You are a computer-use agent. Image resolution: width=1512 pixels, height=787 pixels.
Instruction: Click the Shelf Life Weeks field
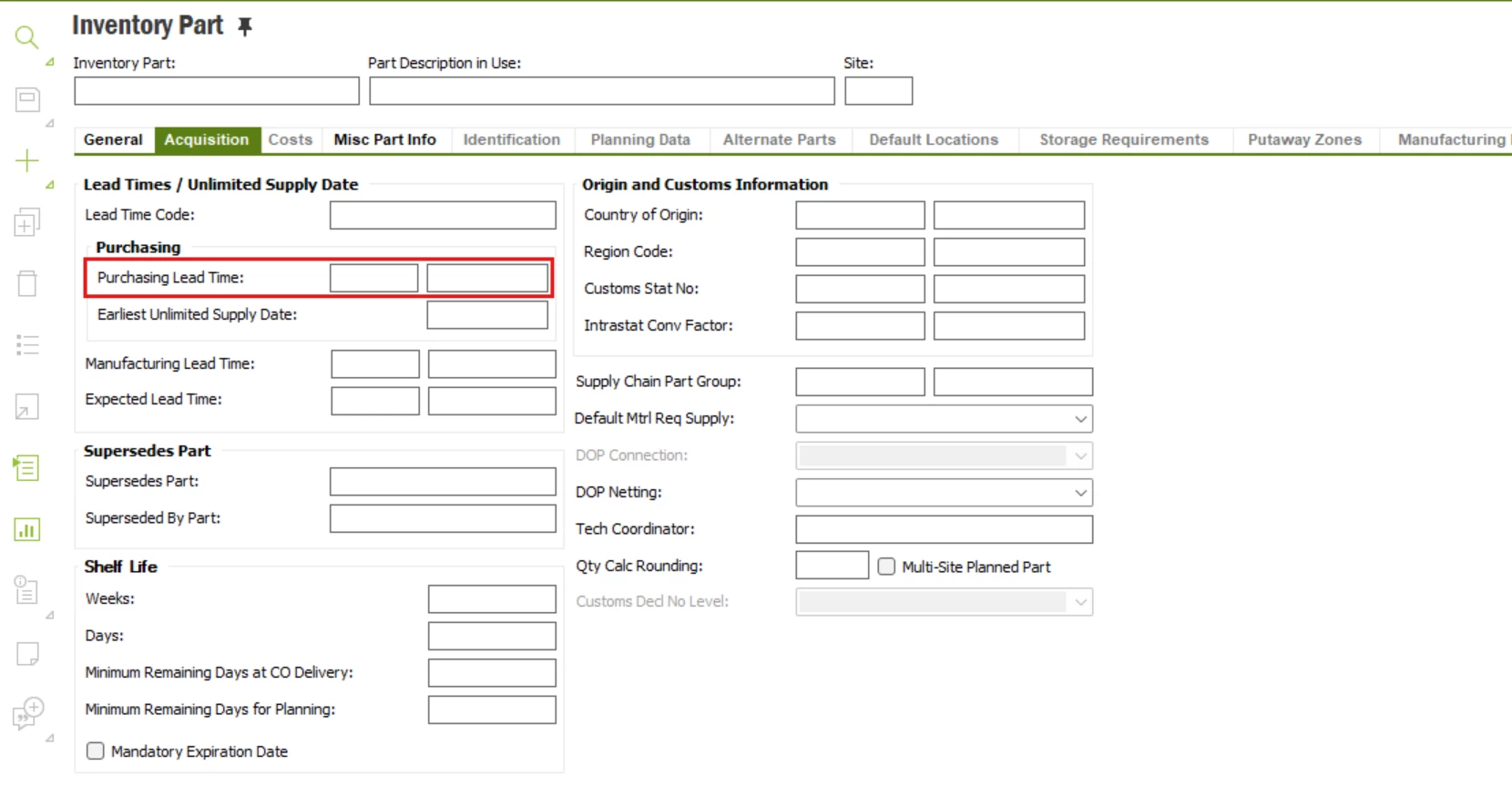[492, 599]
